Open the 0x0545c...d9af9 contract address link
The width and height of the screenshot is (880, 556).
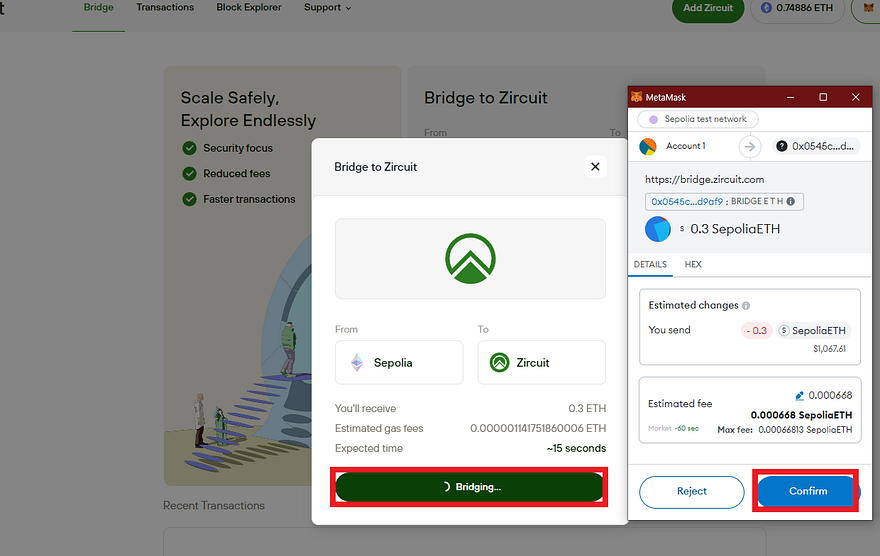tap(687, 201)
